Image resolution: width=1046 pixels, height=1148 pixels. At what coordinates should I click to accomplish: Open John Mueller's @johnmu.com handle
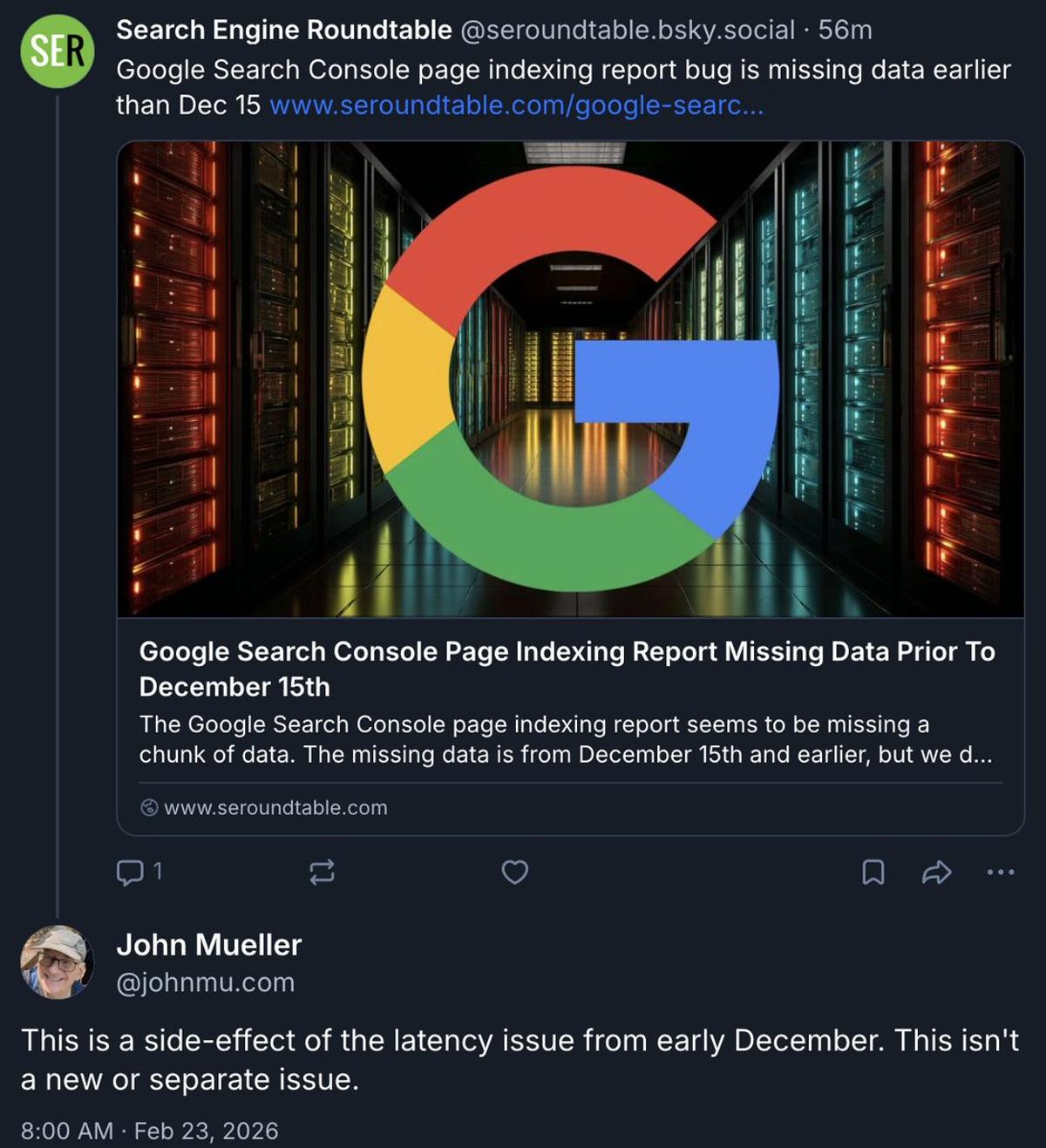pyautogui.click(x=207, y=982)
